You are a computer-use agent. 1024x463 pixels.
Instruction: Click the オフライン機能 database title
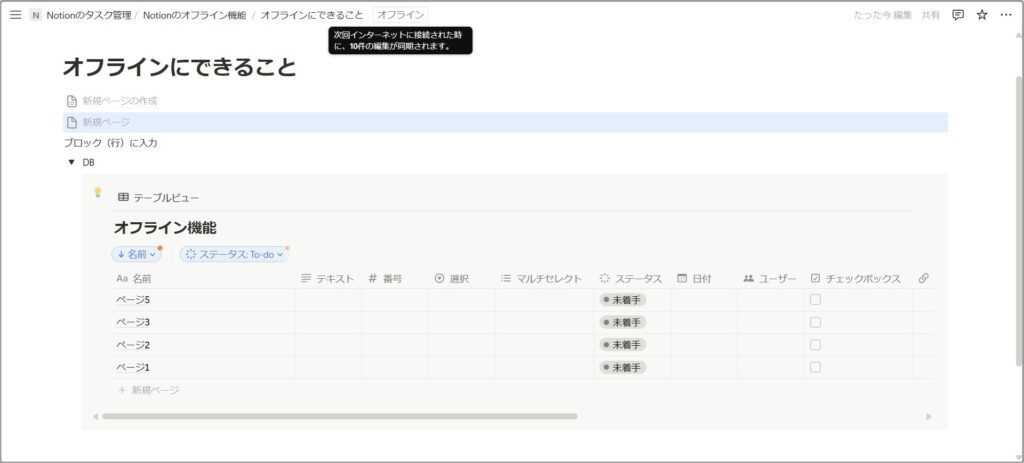tap(165, 228)
